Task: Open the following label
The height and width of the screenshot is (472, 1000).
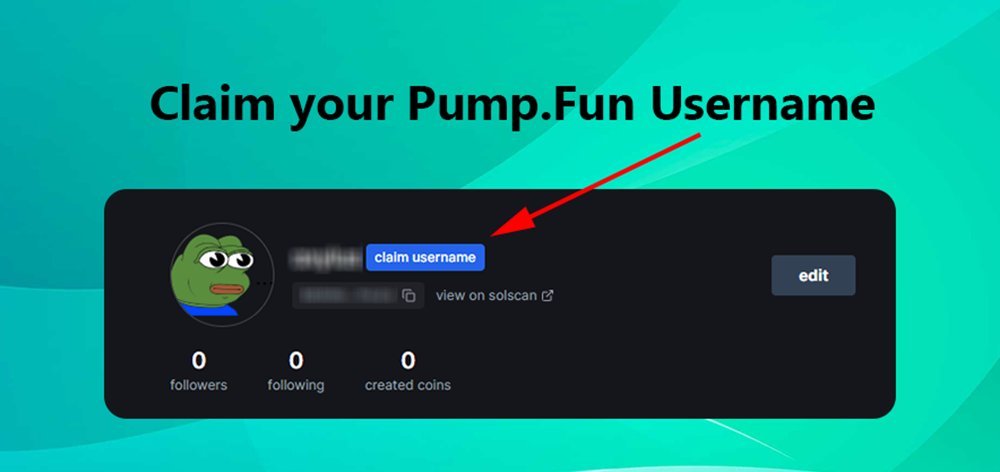Action: pos(295,386)
